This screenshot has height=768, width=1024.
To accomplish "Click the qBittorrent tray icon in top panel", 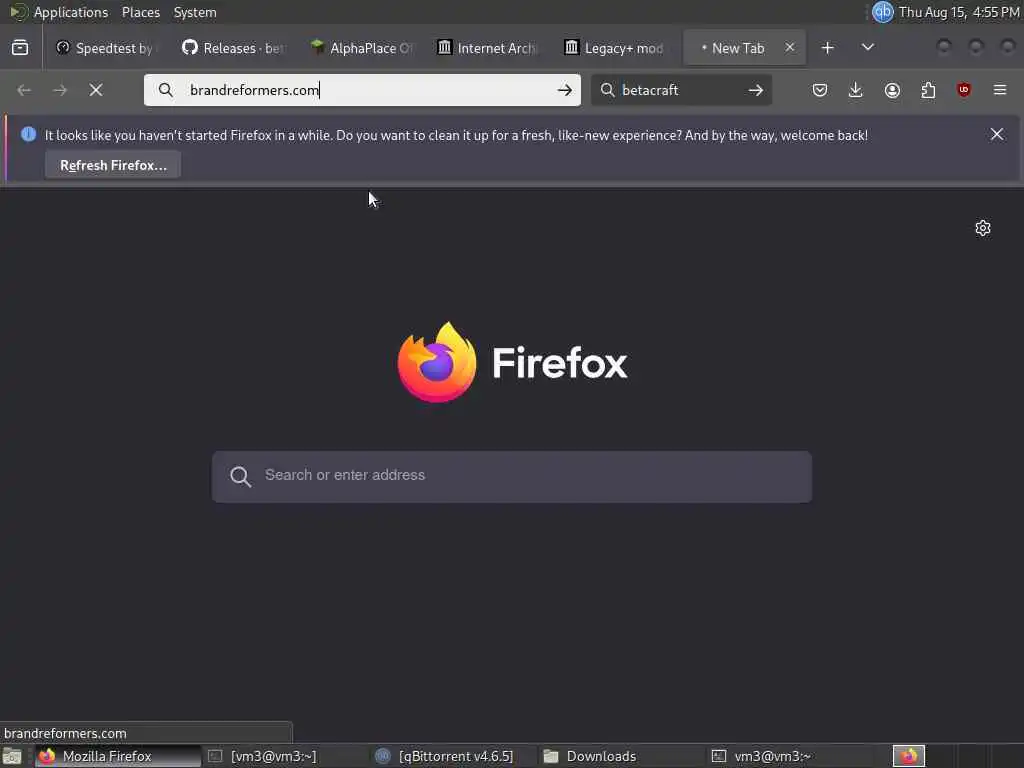I will pyautogui.click(x=883, y=12).
